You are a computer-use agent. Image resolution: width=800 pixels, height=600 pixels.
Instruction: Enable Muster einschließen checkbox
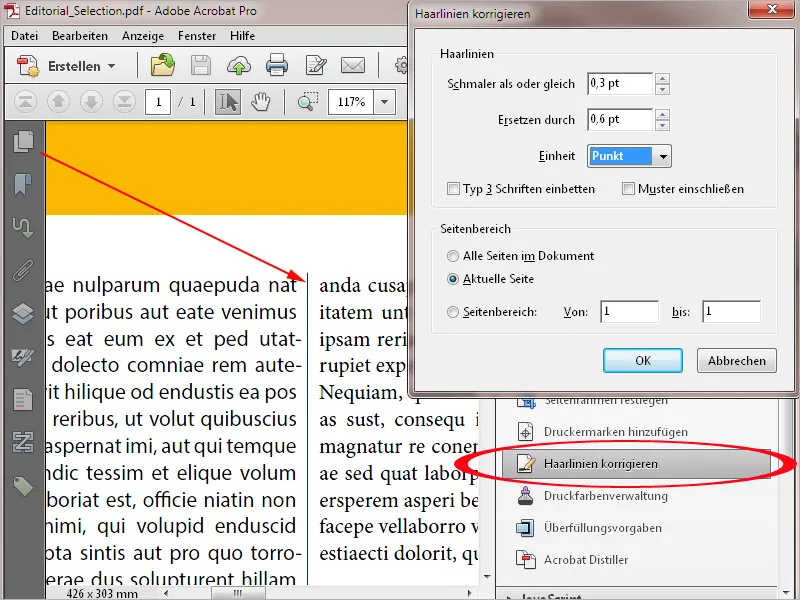[x=628, y=189]
